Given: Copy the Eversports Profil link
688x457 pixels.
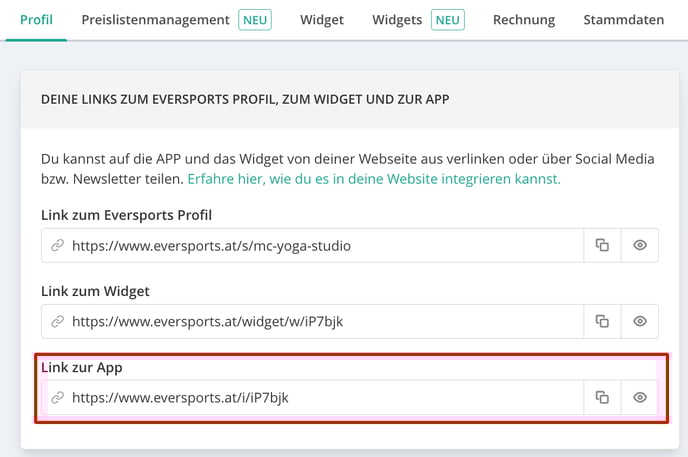Looking at the screenshot, I should [602, 245].
